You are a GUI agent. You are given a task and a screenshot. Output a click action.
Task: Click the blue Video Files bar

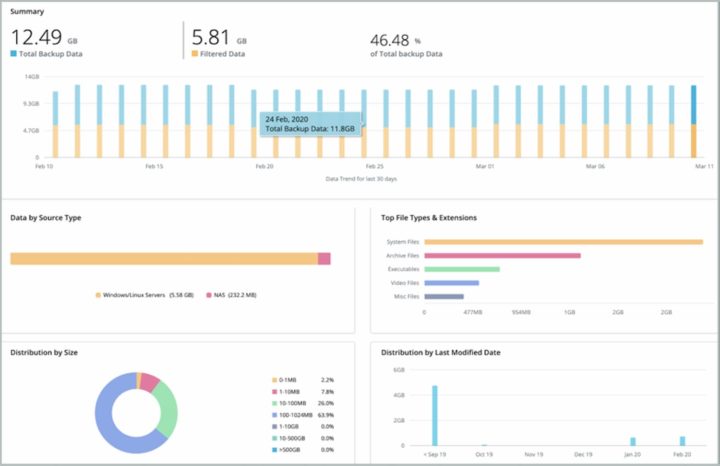[x=451, y=283]
